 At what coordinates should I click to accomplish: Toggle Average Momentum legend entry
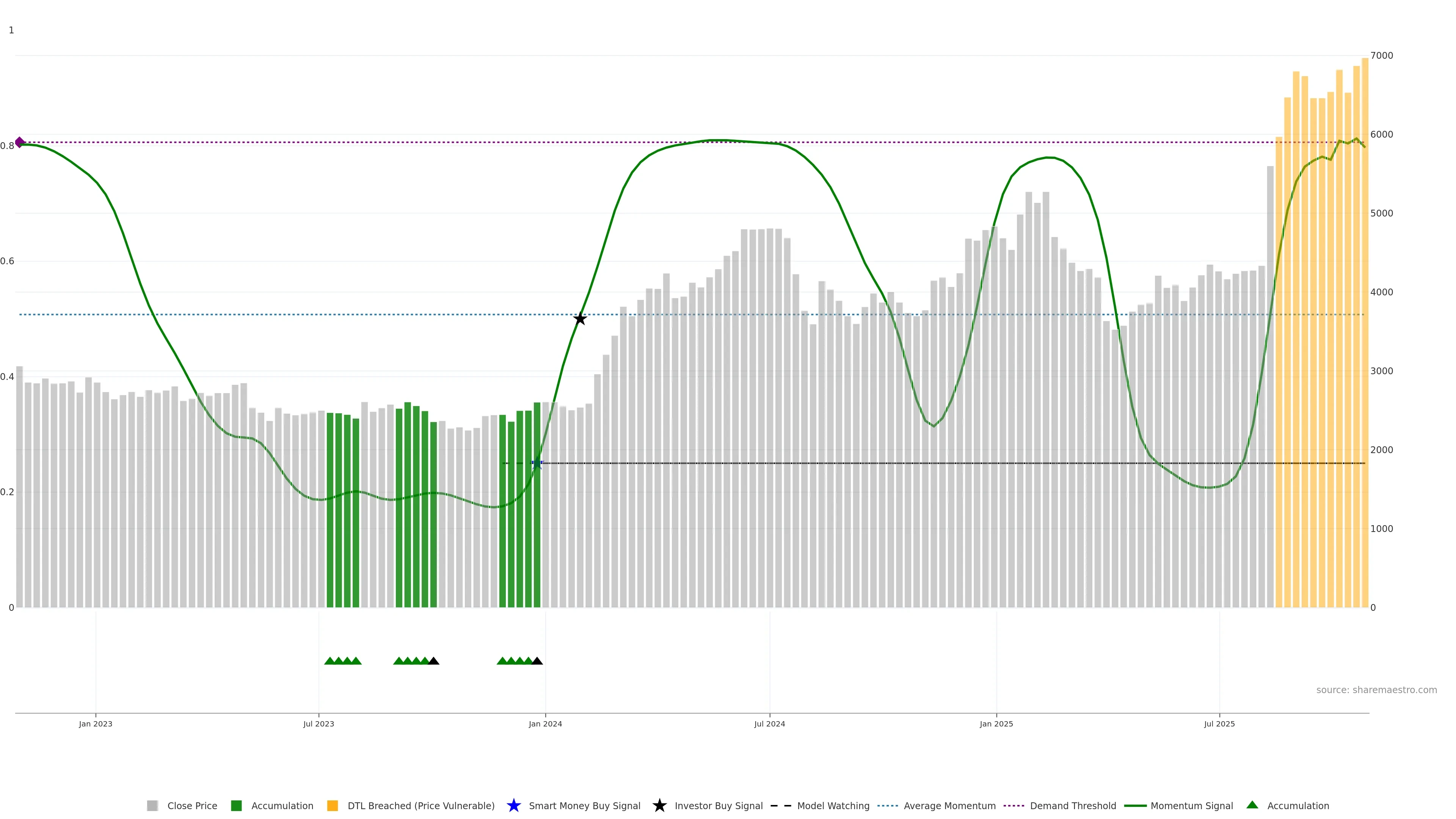(949, 805)
